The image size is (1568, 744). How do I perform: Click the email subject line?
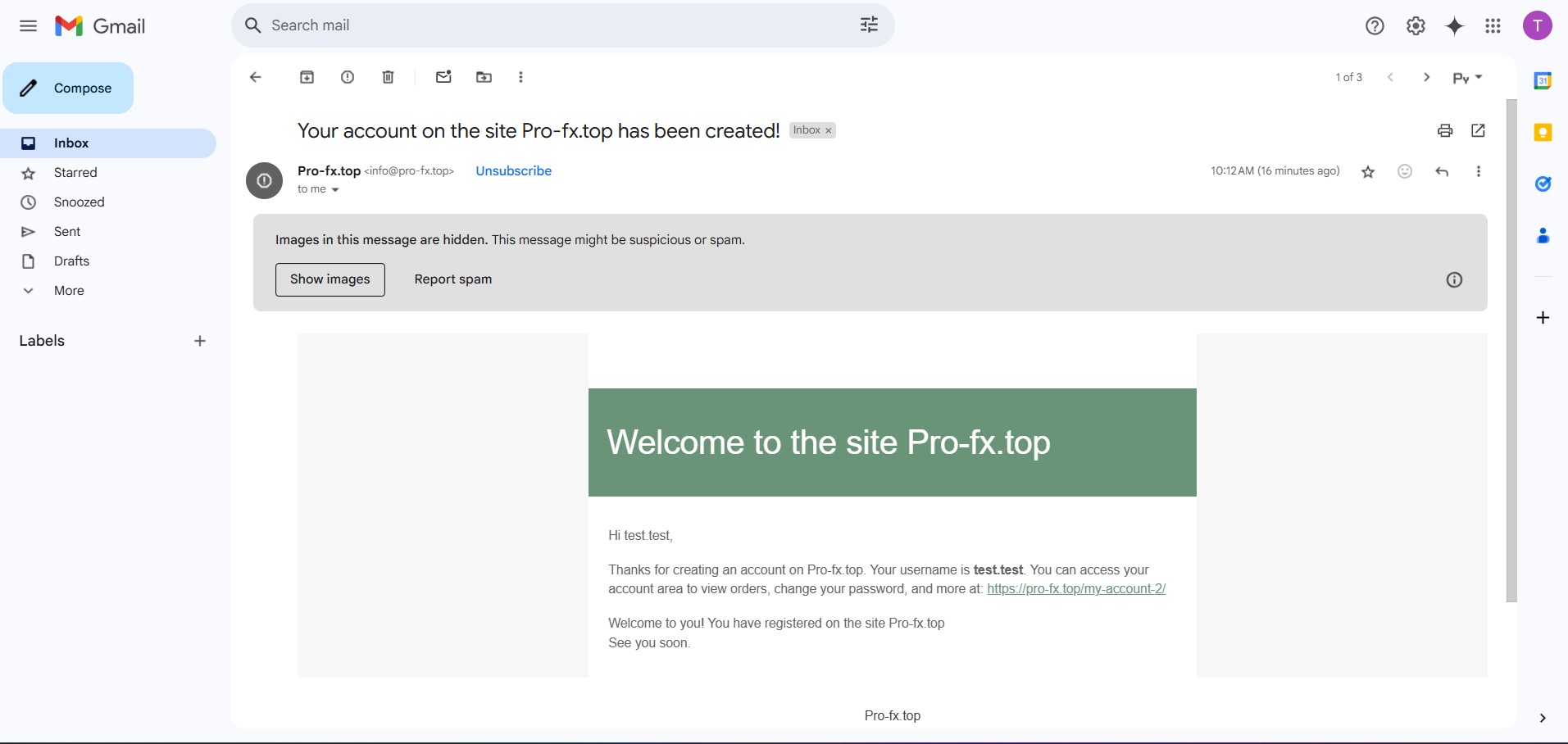point(539,131)
